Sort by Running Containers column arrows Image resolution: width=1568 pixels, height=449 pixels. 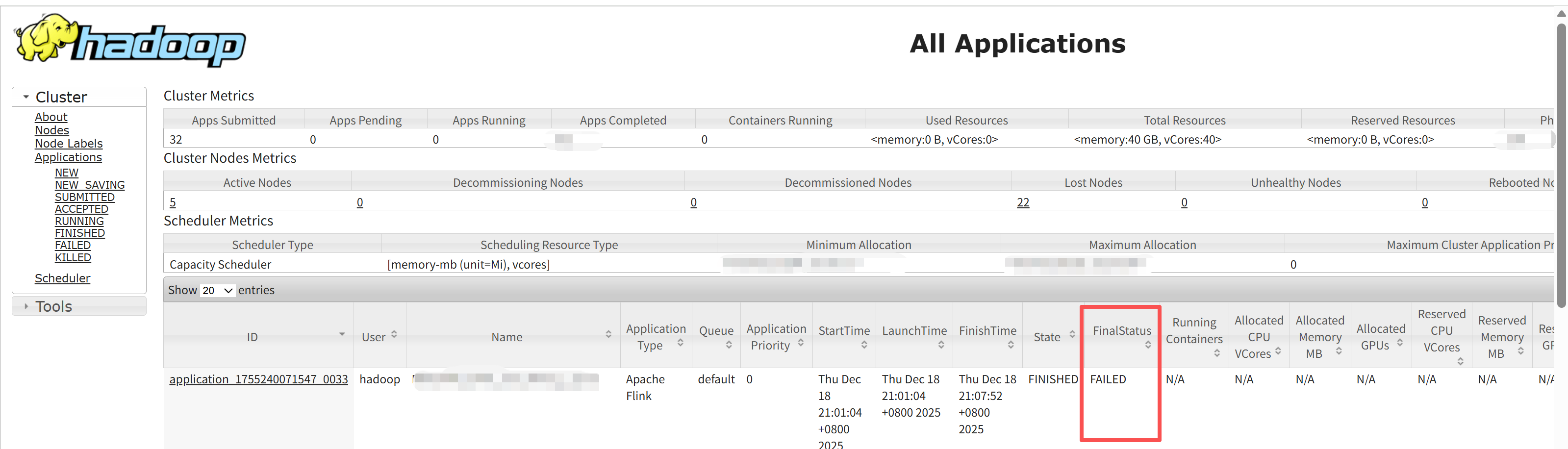click(1217, 353)
